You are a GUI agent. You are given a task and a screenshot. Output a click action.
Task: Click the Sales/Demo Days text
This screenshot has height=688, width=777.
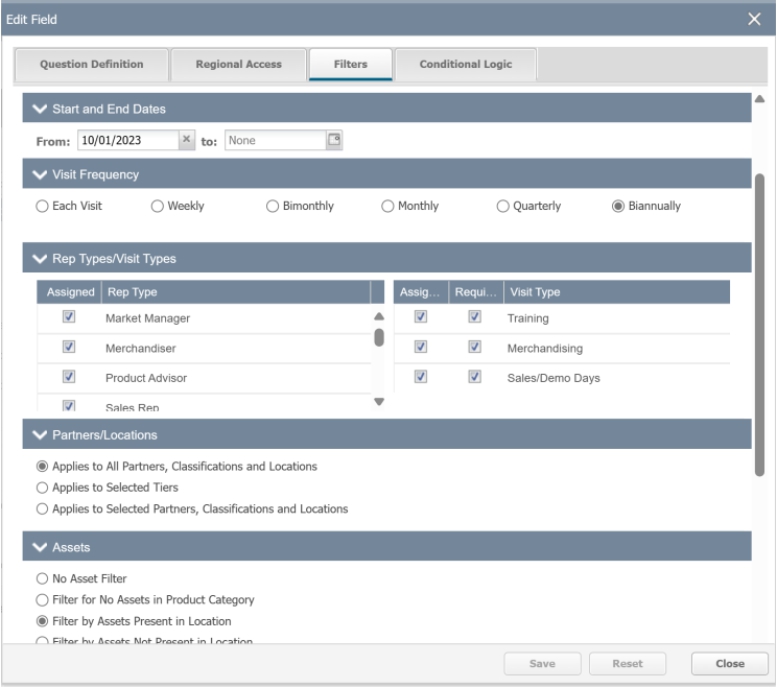pos(554,378)
